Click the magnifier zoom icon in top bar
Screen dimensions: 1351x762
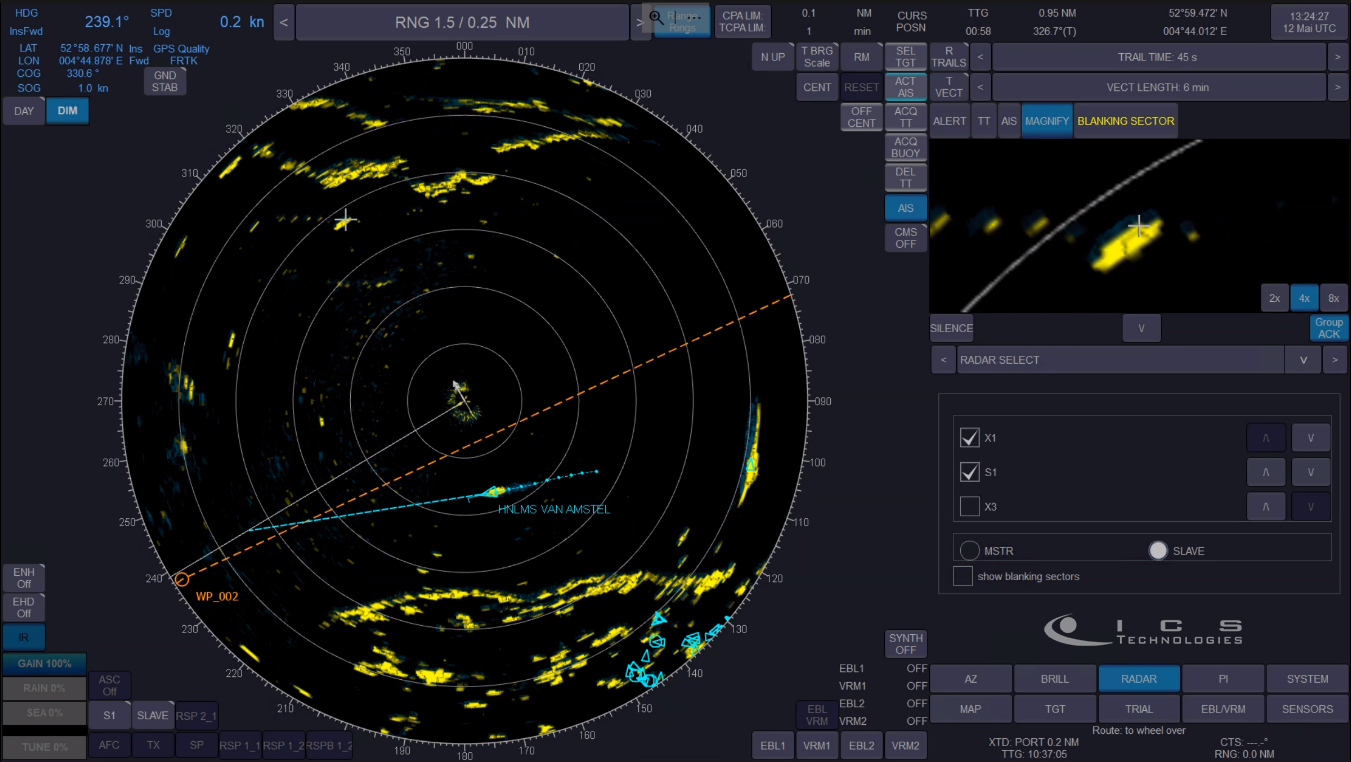(x=658, y=16)
